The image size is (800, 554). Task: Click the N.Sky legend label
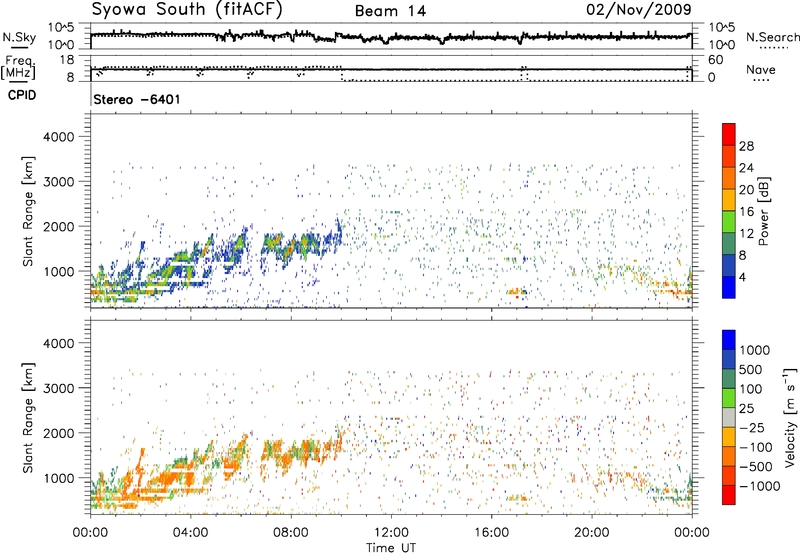[19, 37]
